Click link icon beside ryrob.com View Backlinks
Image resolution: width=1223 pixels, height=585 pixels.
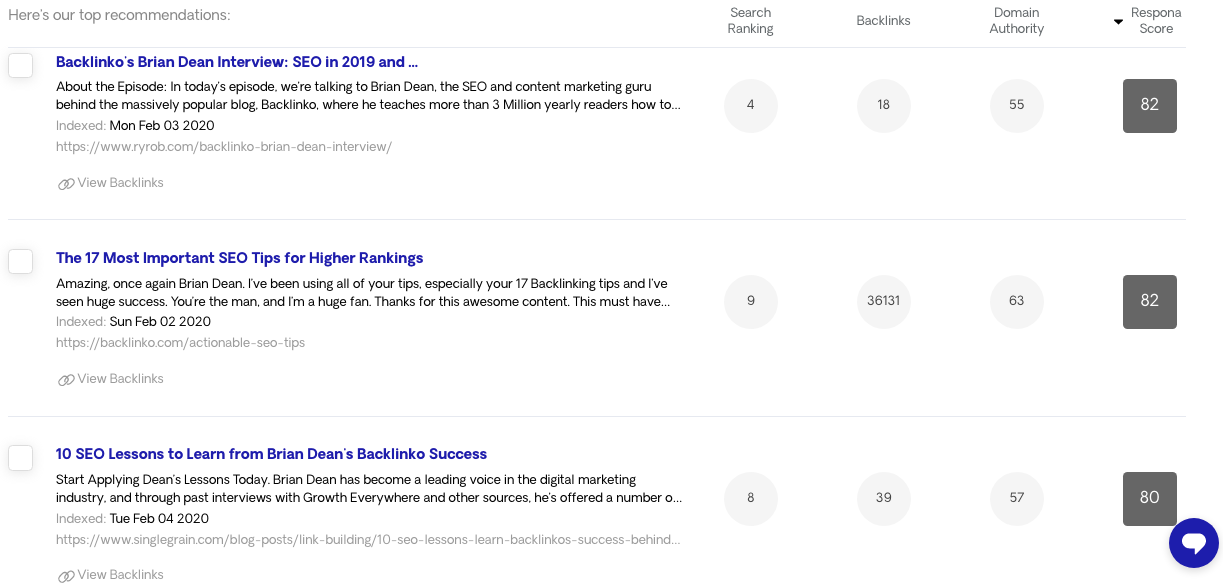coord(66,184)
